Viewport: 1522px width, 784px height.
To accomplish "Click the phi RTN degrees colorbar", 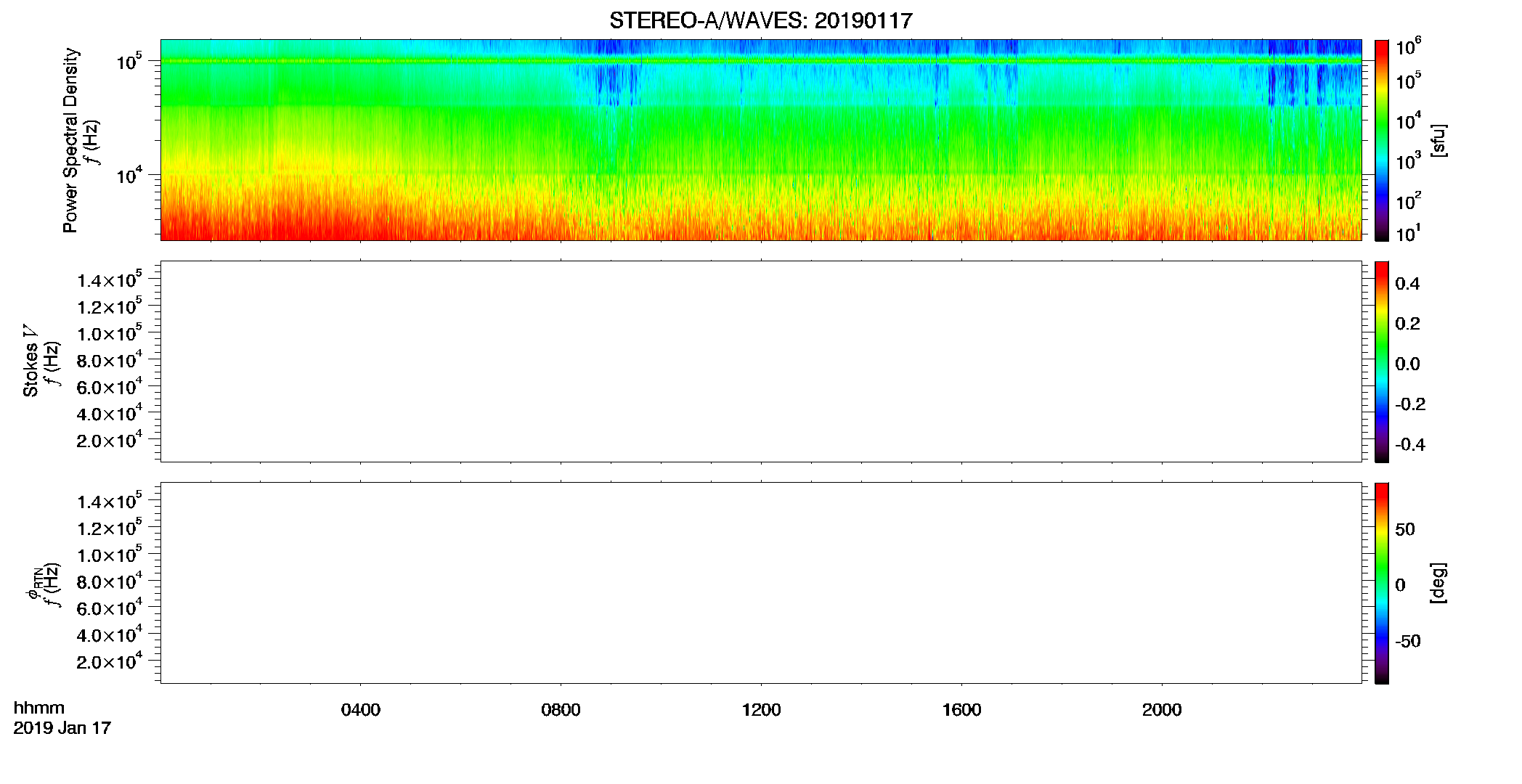I will tap(1381, 583).
